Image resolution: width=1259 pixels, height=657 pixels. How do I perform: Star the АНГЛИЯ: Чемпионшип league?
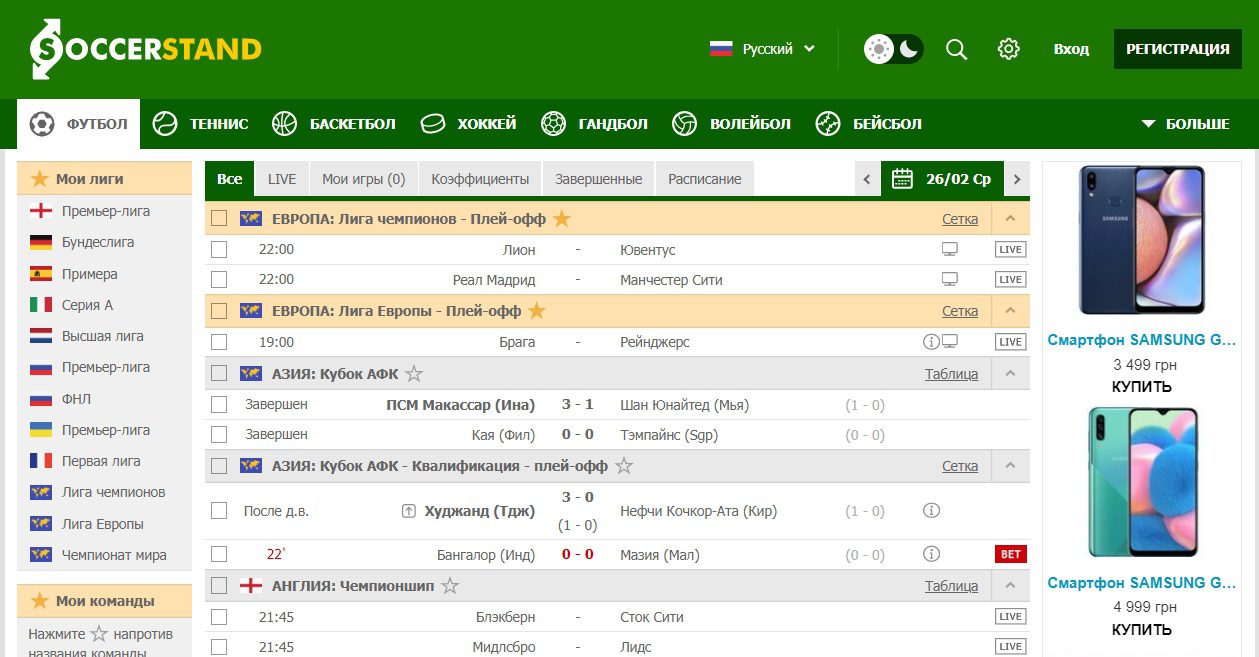(x=450, y=586)
